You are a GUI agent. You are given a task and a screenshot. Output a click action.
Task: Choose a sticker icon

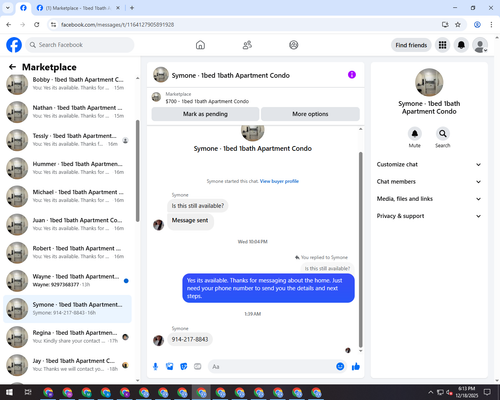pyautogui.click(x=184, y=367)
